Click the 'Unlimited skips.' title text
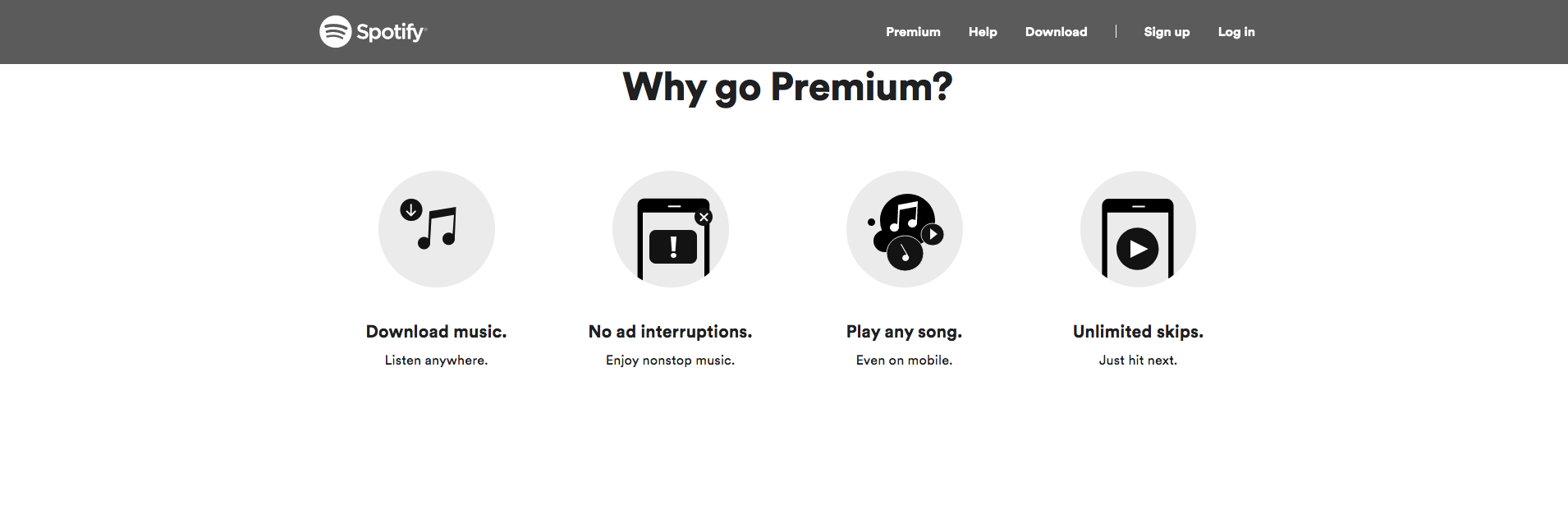Viewport: 1568px width, 510px height. (1138, 332)
